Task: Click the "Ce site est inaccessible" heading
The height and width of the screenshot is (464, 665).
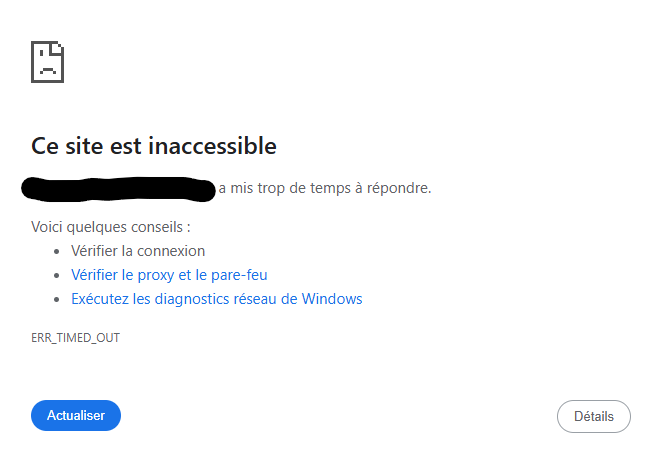Action: pyautogui.click(x=154, y=146)
